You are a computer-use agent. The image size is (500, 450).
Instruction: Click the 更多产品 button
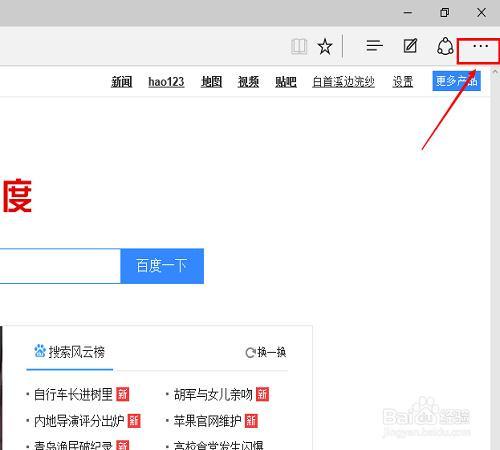(456, 81)
